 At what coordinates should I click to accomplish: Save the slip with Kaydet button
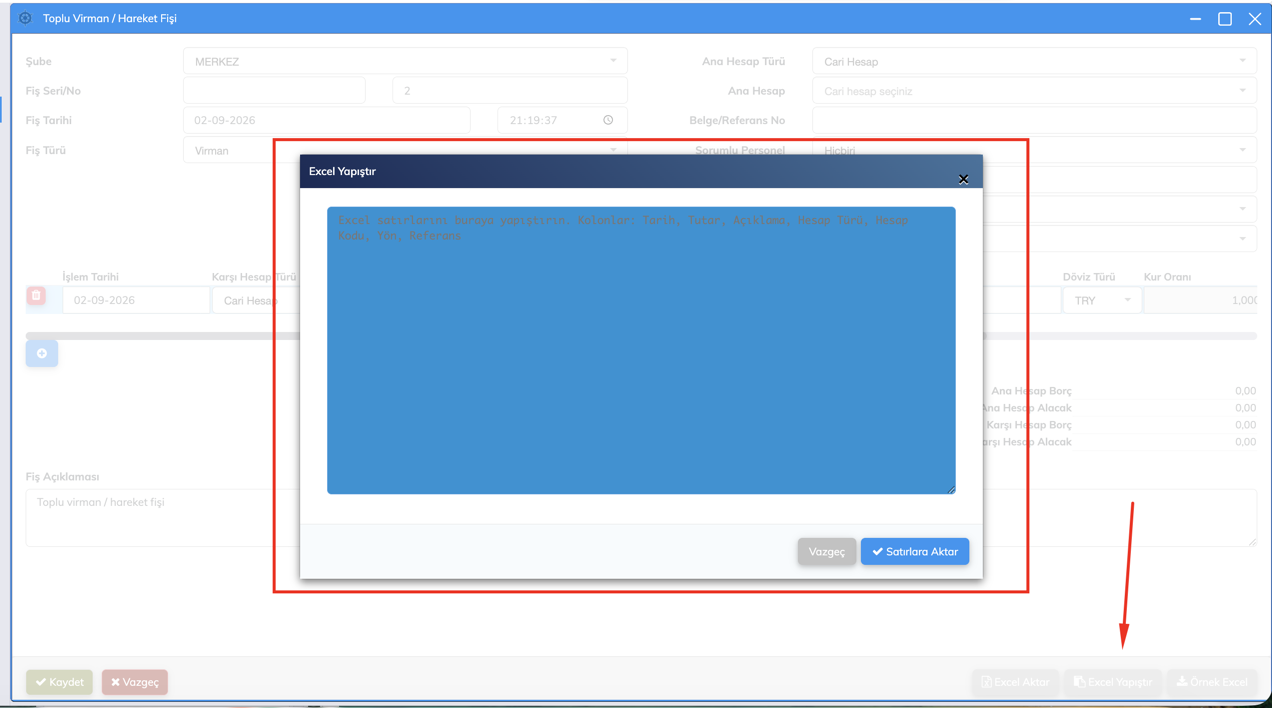60,682
